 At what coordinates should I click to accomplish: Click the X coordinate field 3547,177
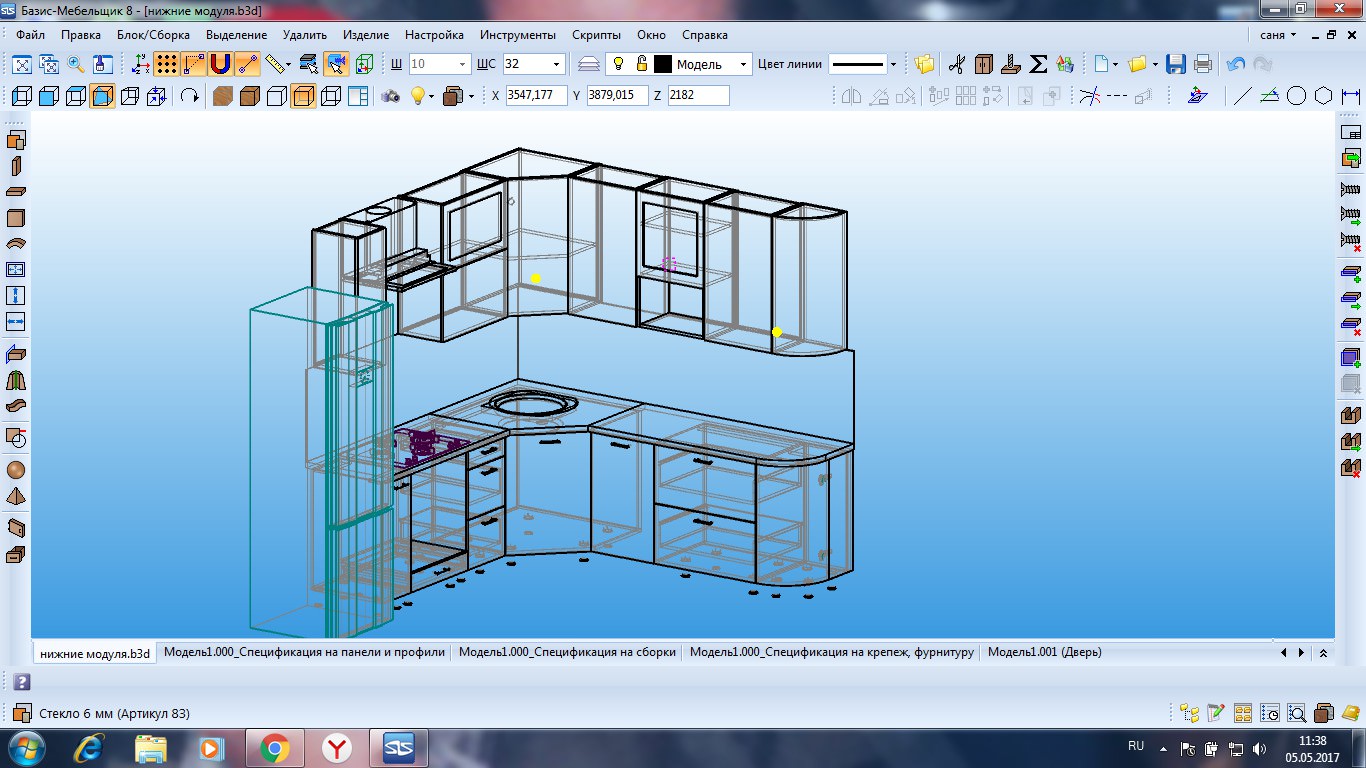coord(536,96)
